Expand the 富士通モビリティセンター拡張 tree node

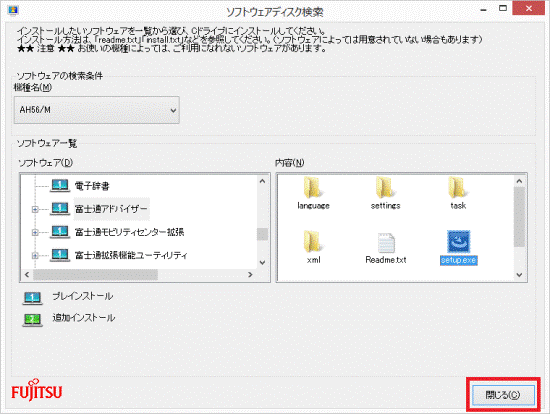35,232
